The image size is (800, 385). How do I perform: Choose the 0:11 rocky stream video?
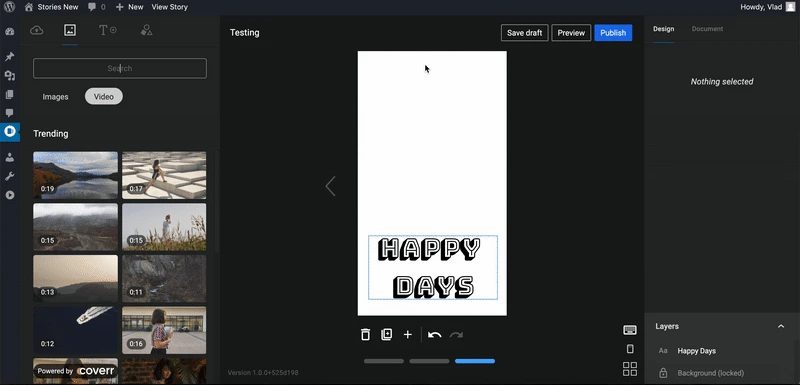[164, 279]
